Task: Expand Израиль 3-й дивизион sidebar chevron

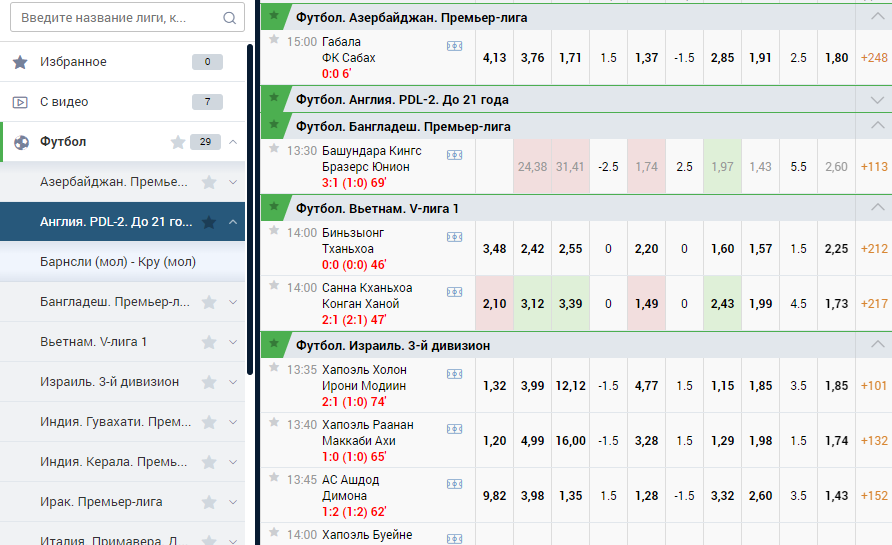Action: click(x=233, y=382)
